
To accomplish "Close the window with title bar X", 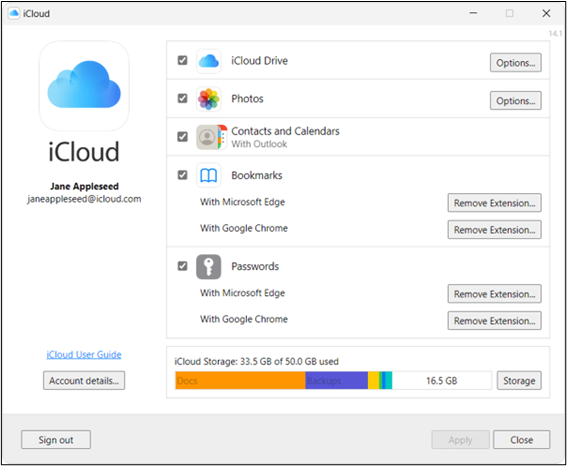I will (x=546, y=13).
